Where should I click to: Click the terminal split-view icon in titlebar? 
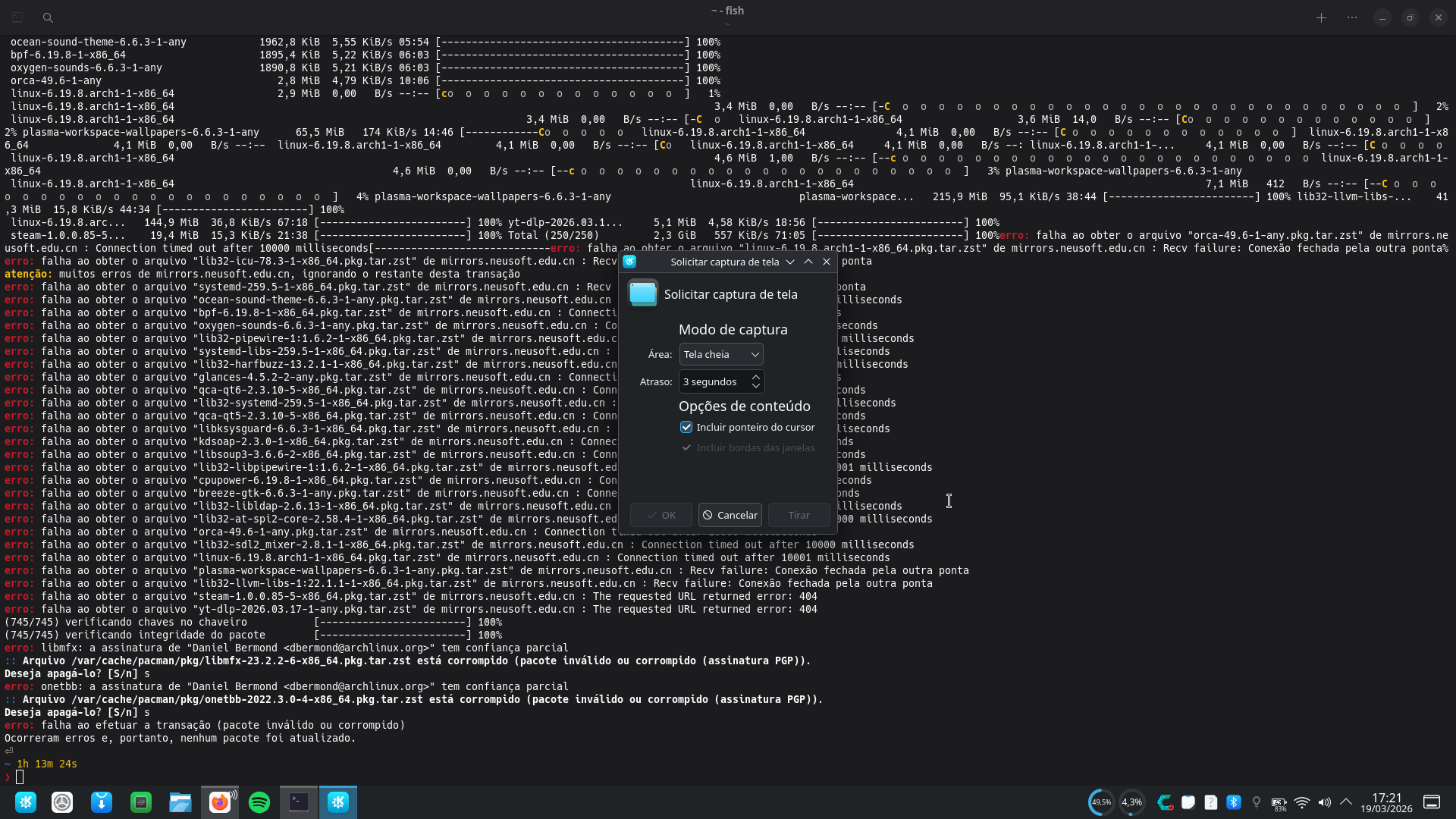pos(17,17)
